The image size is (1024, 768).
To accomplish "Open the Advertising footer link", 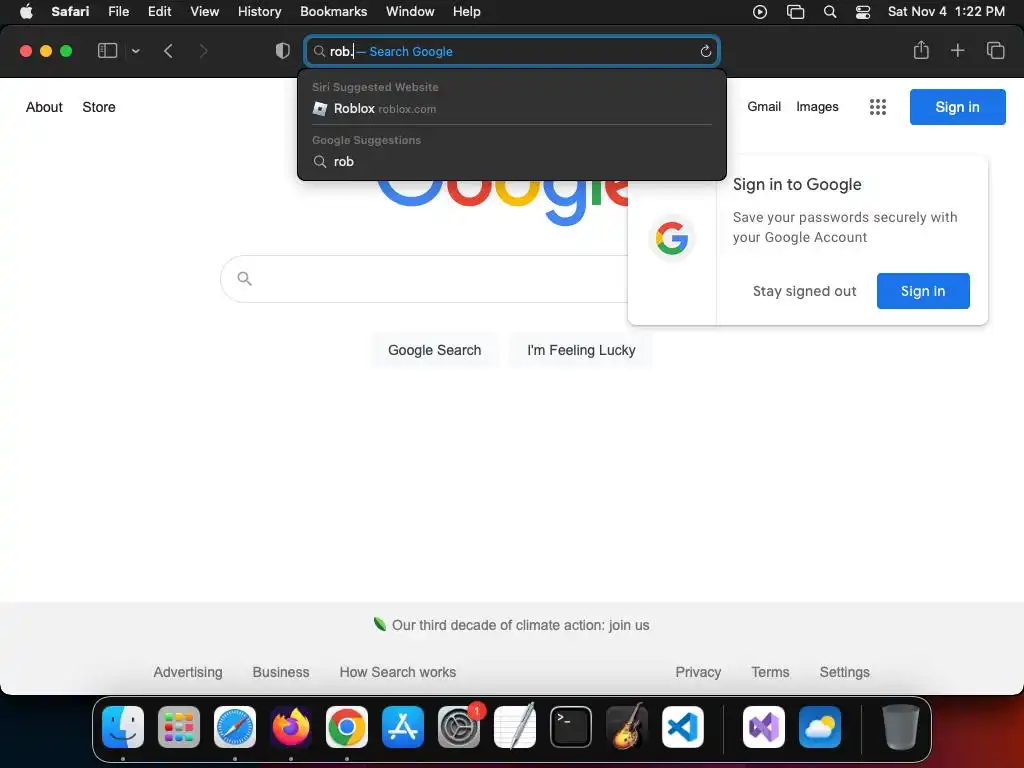I will click(188, 672).
